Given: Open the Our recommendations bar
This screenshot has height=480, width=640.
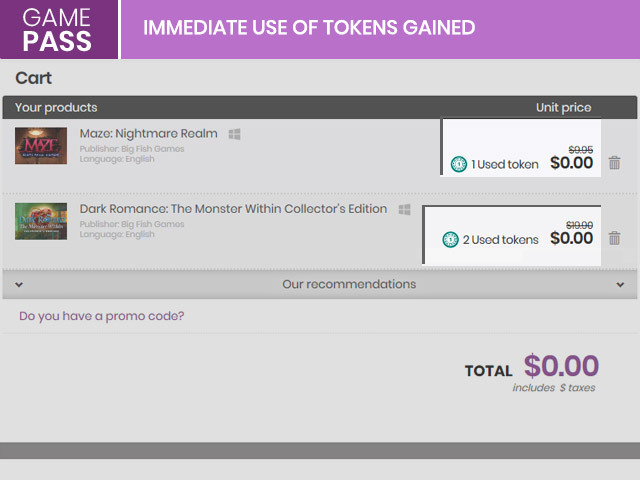Looking at the screenshot, I should click(320, 284).
